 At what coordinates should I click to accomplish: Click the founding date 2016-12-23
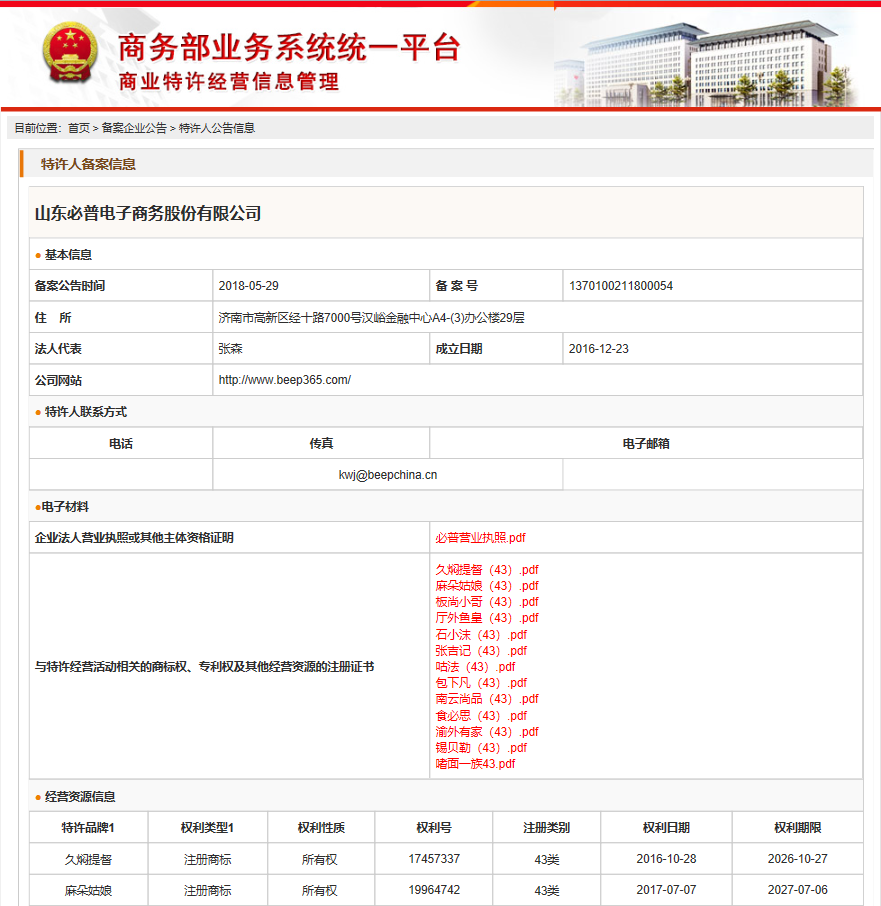(599, 349)
